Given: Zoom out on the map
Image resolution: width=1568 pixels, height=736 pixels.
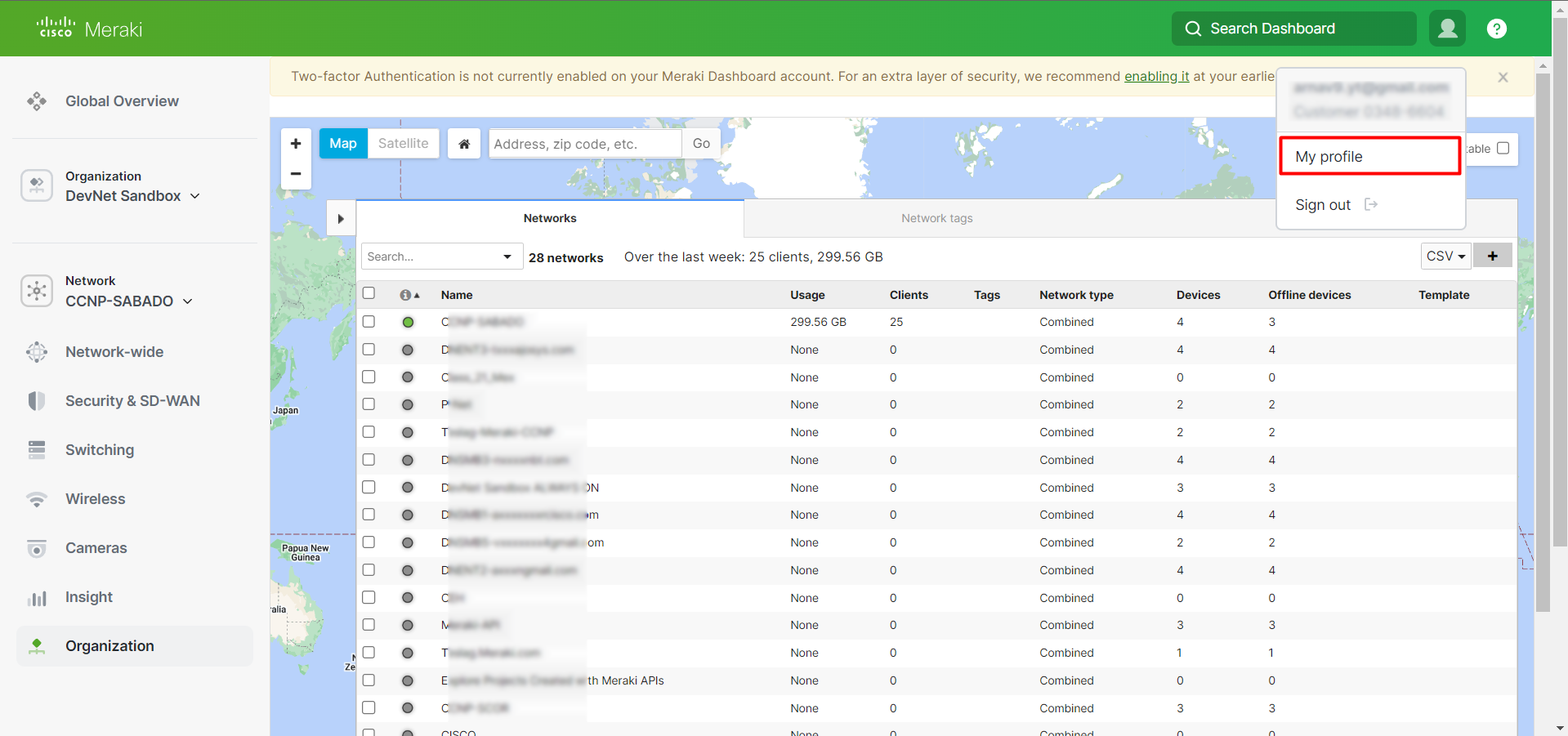Looking at the screenshot, I should 296,174.
